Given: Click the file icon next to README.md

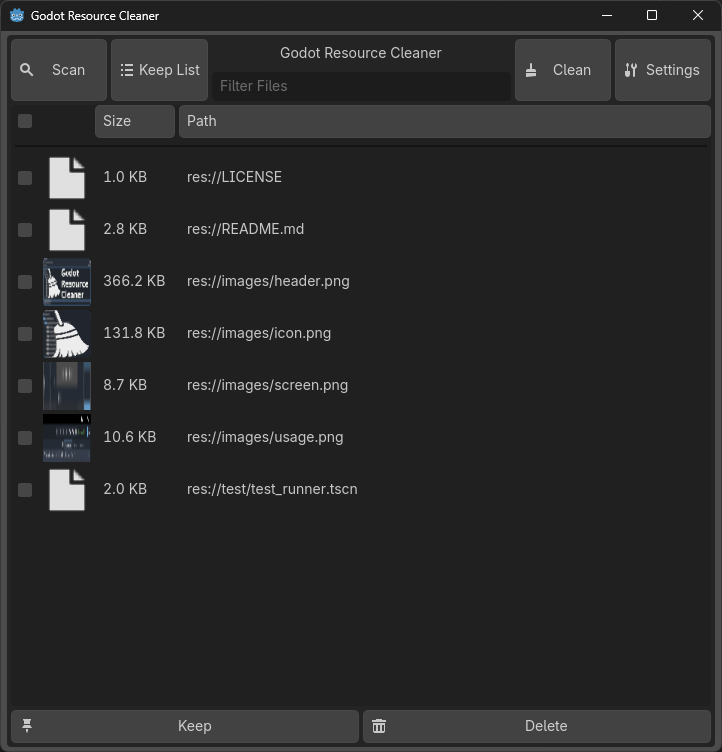Looking at the screenshot, I should (67, 230).
